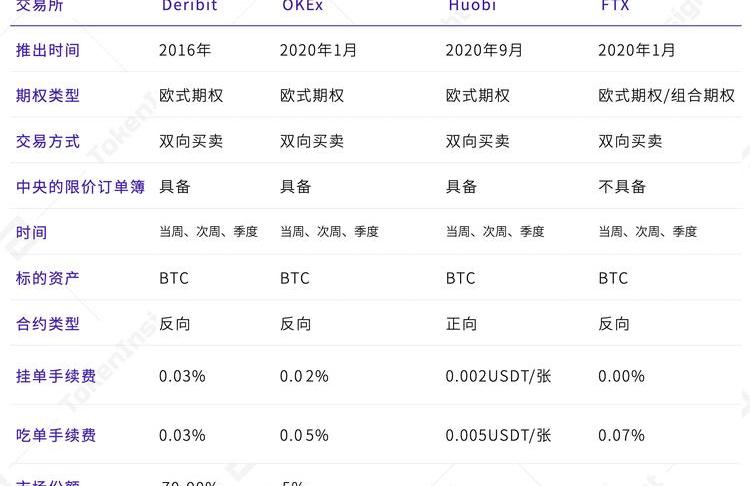Click Huobi contract type 正向
Screen dimensions: 750x486
pos(462,324)
